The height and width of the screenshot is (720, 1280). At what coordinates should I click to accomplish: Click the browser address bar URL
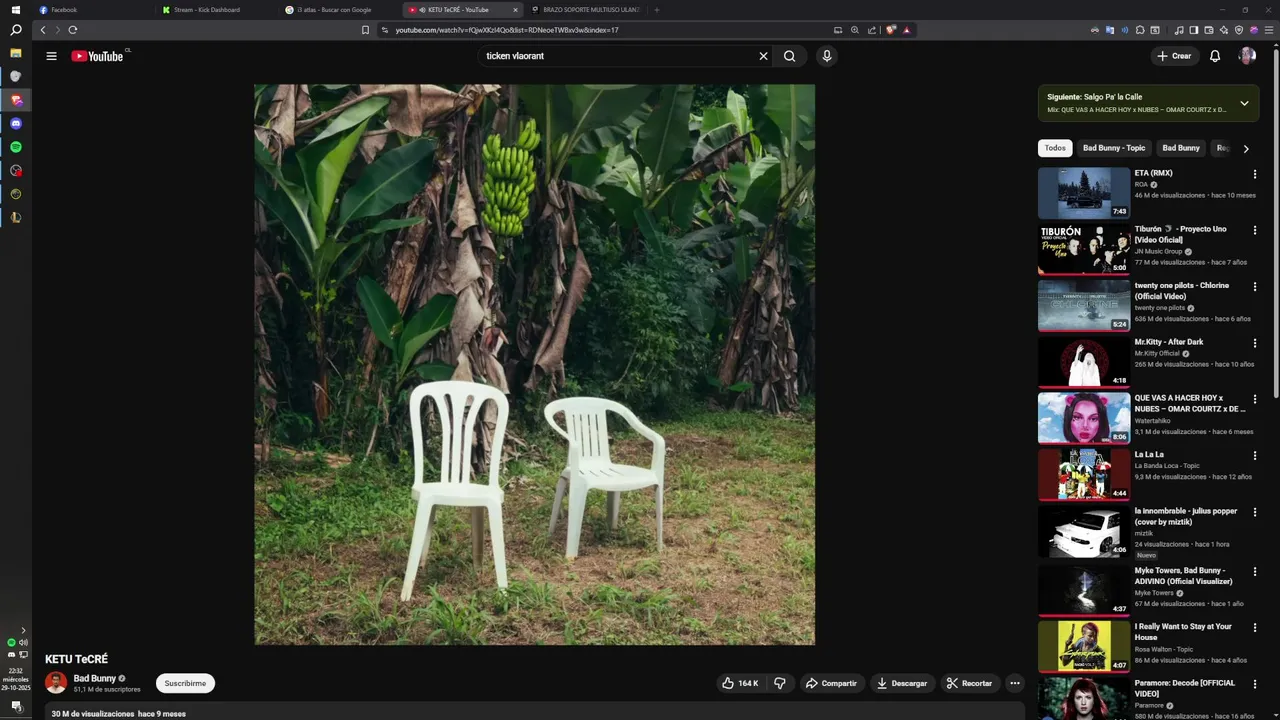click(x=507, y=30)
